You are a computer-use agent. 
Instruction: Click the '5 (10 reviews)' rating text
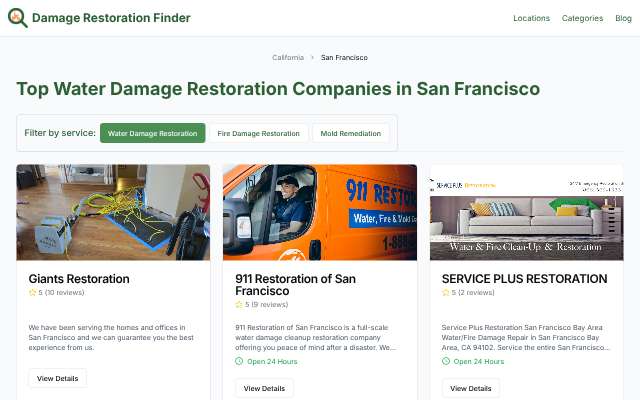click(61, 293)
